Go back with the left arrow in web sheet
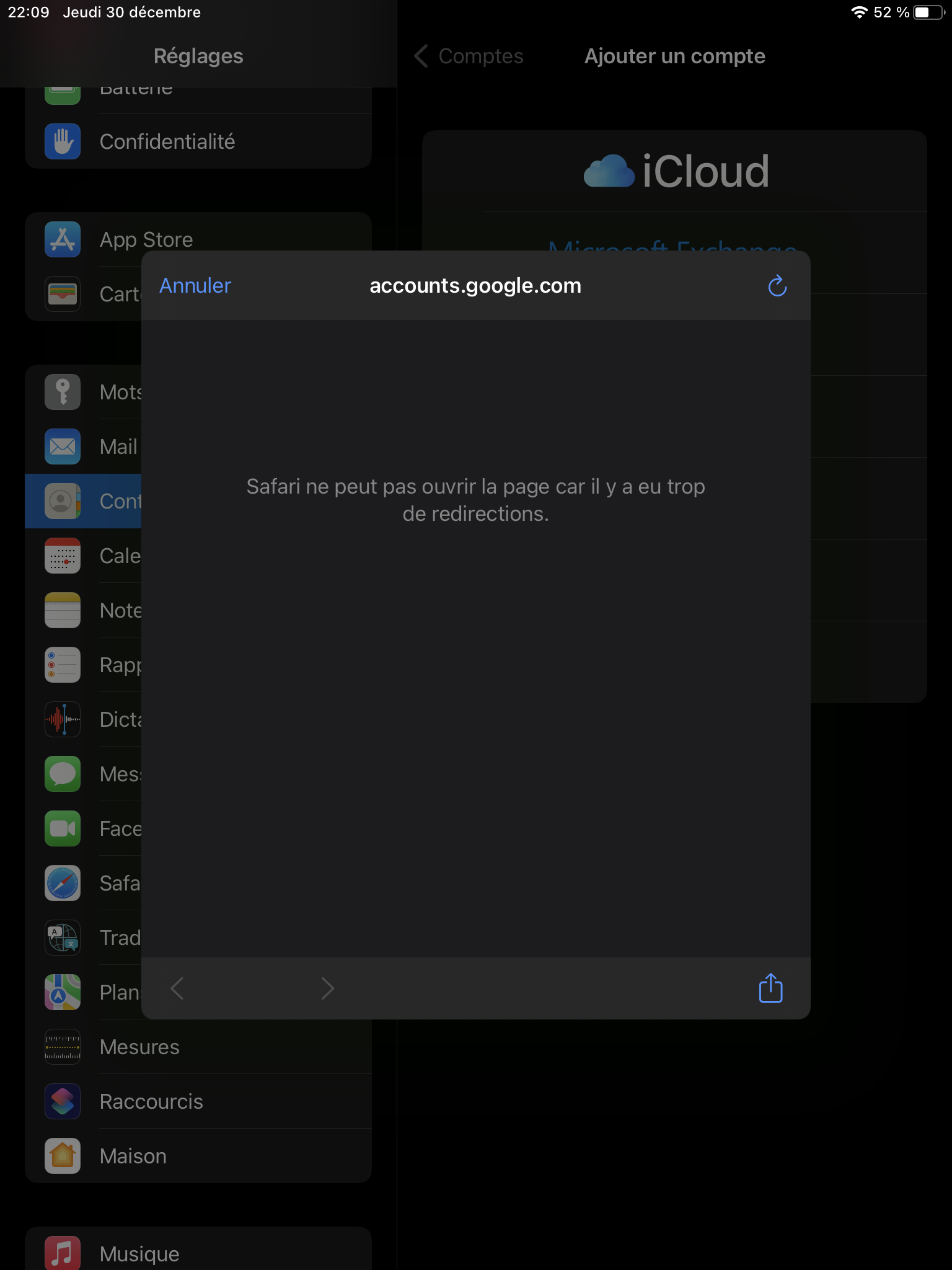952x1270 pixels. (177, 988)
